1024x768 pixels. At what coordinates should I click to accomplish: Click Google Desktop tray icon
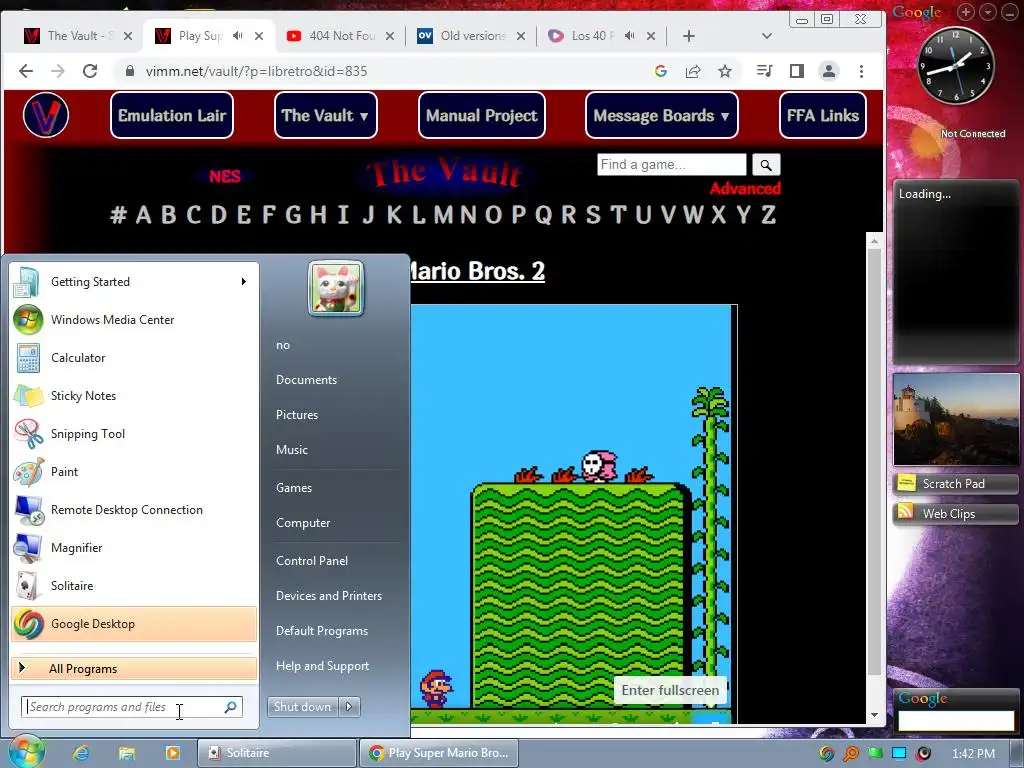click(x=827, y=754)
